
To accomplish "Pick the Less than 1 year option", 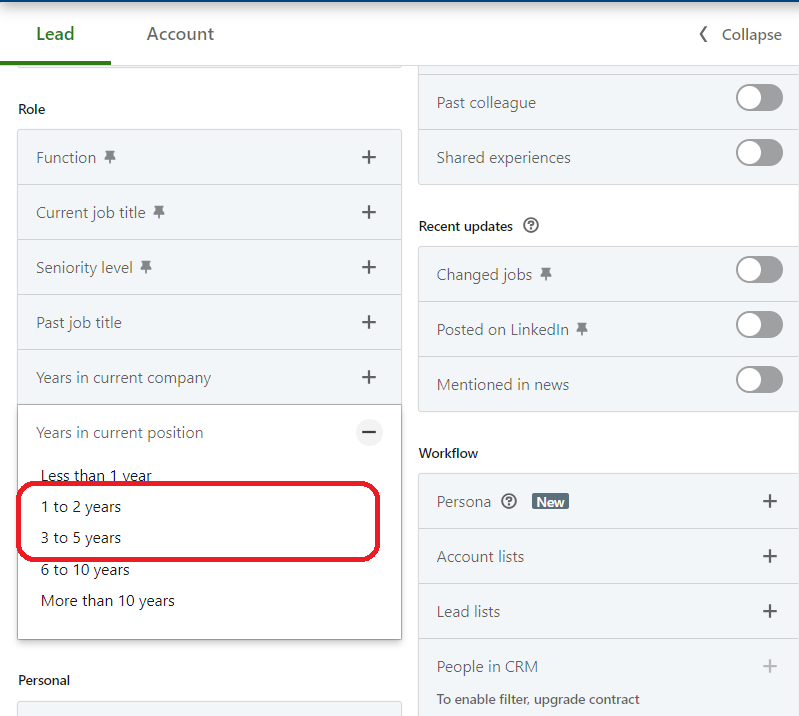I will click(96, 476).
